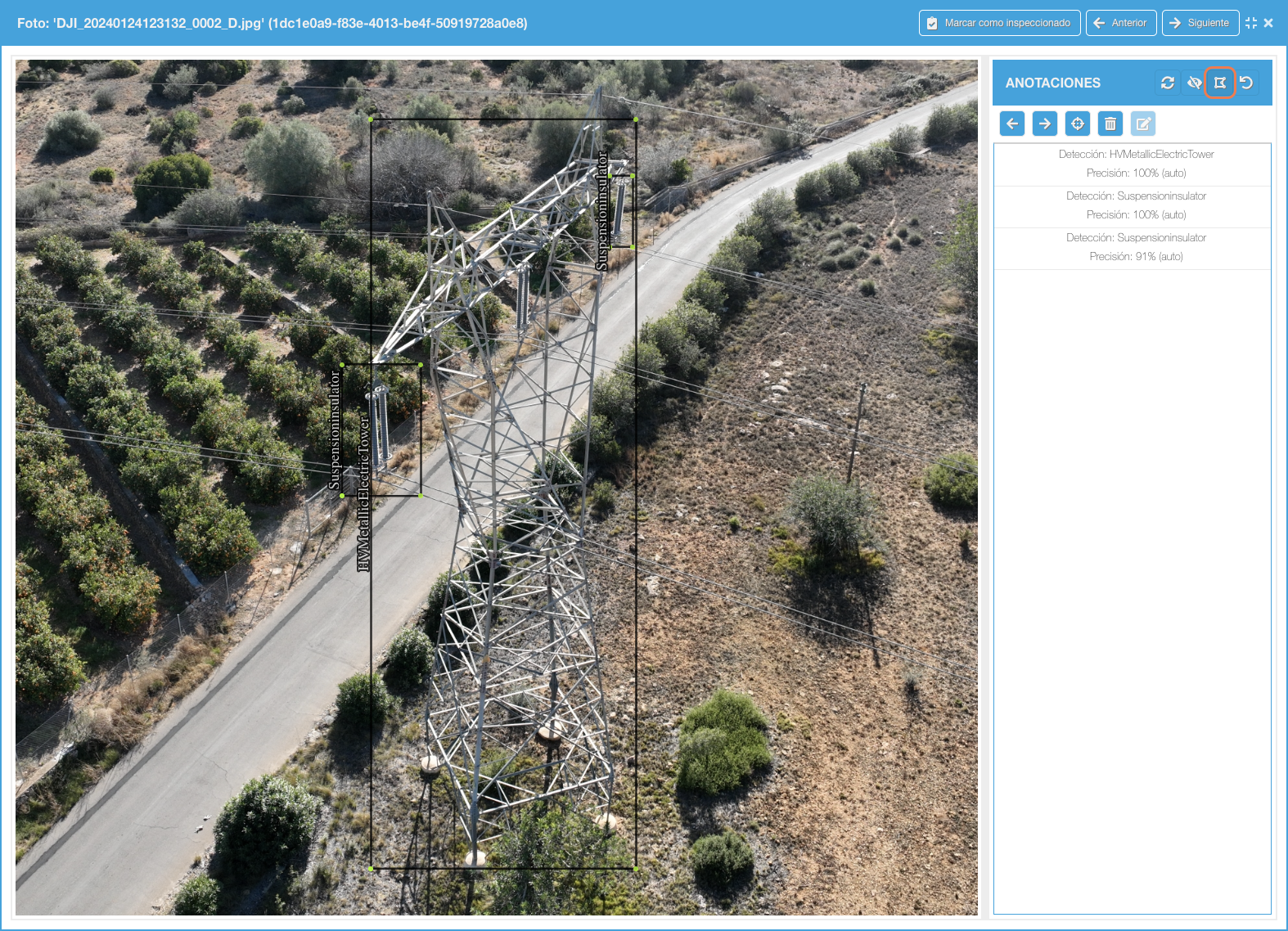Grab the tower bounding box bottom-left corner handle
The height and width of the screenshot is (931, 1288).
(371, 869)
